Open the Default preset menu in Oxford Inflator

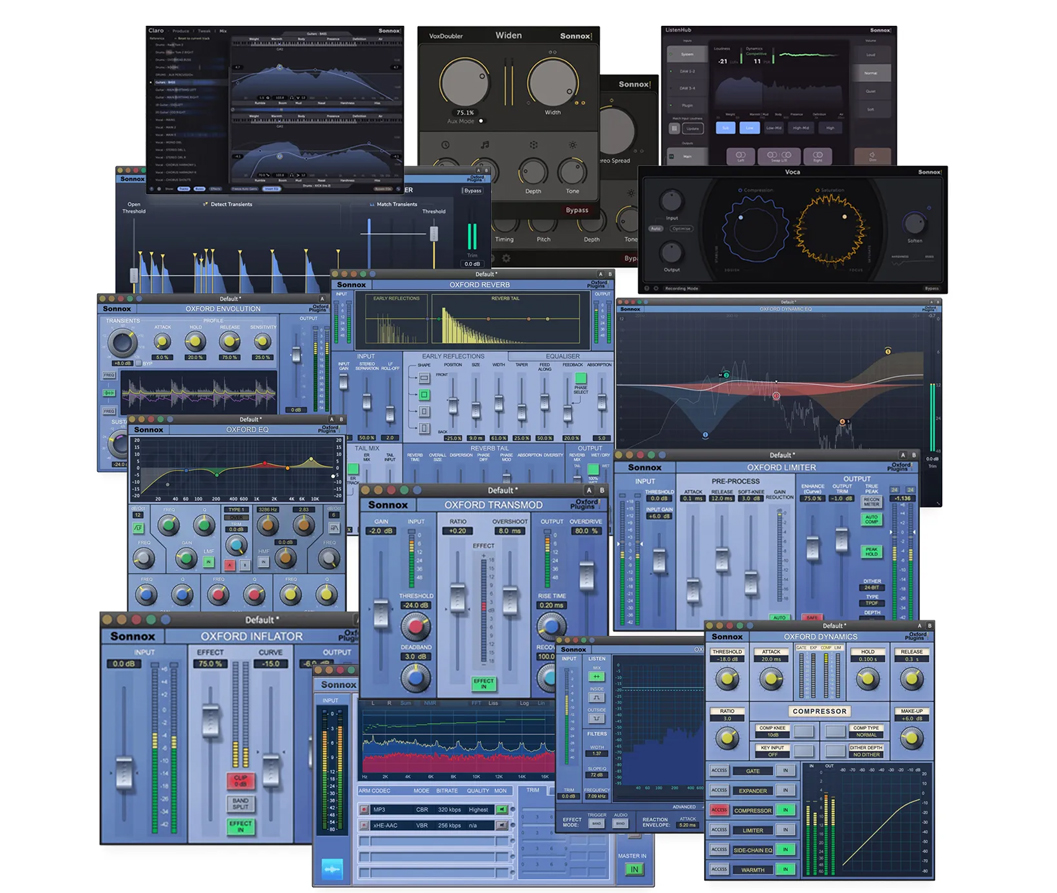tap(262, 620)
